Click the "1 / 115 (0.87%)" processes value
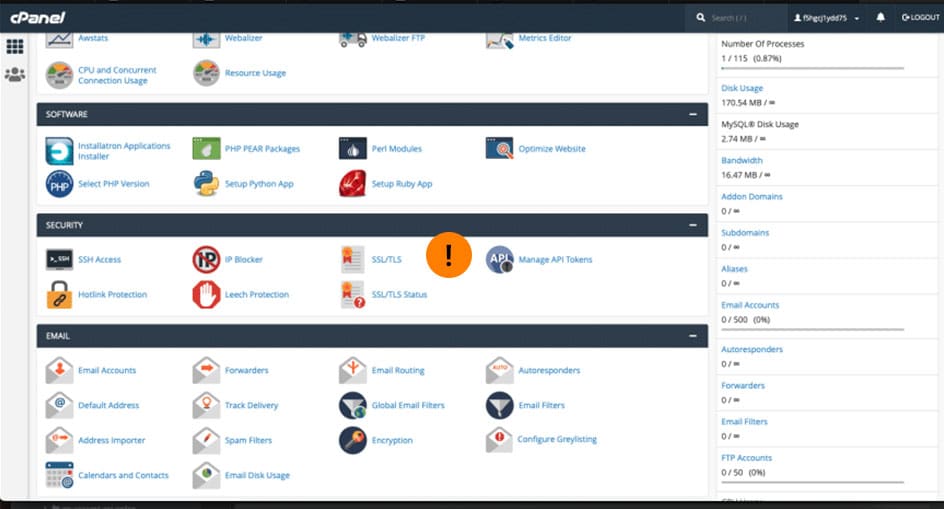 pyautogui.click(x=751, y=58)
